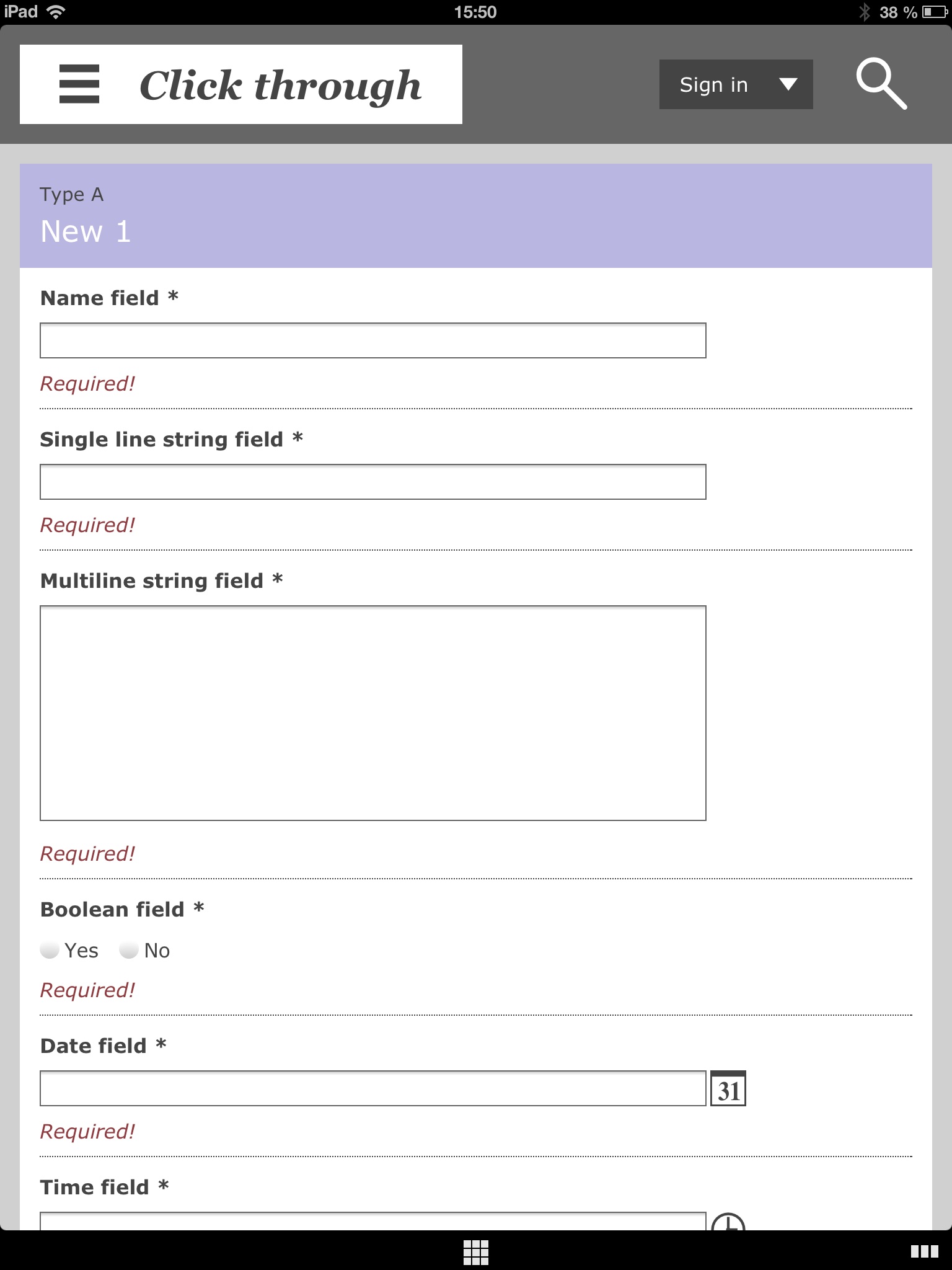This screenshot has height=1270, width=952.
Task: Tap the Wi-Fi status icon
Action: coord(56,12)
